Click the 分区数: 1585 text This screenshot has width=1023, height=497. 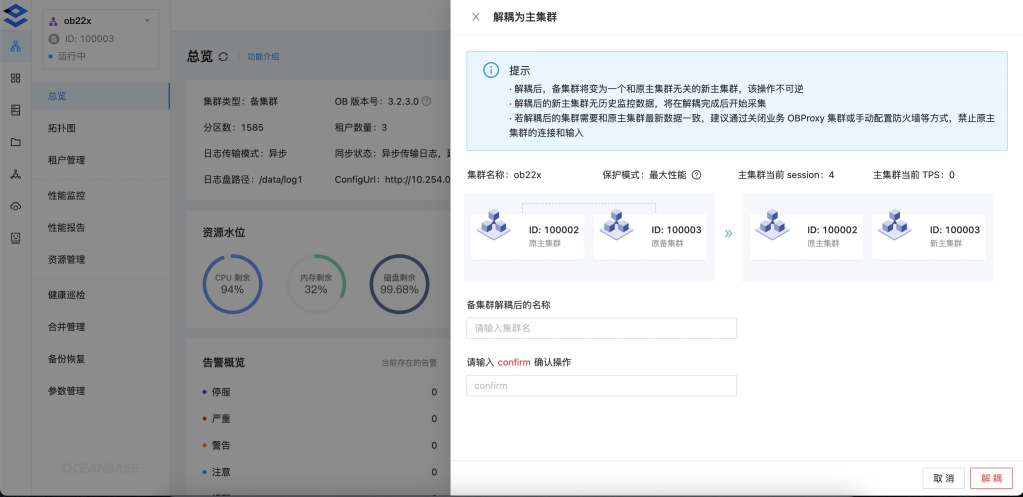point(233,127)
